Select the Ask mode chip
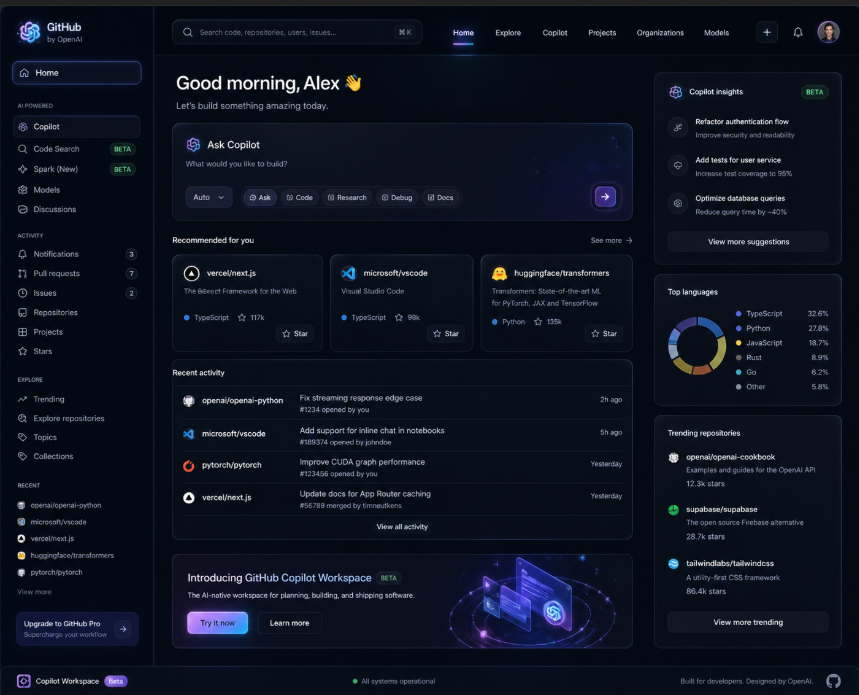The height and width of the screenshot is (695, 859). pyautogui.click(x=260, y=198)
